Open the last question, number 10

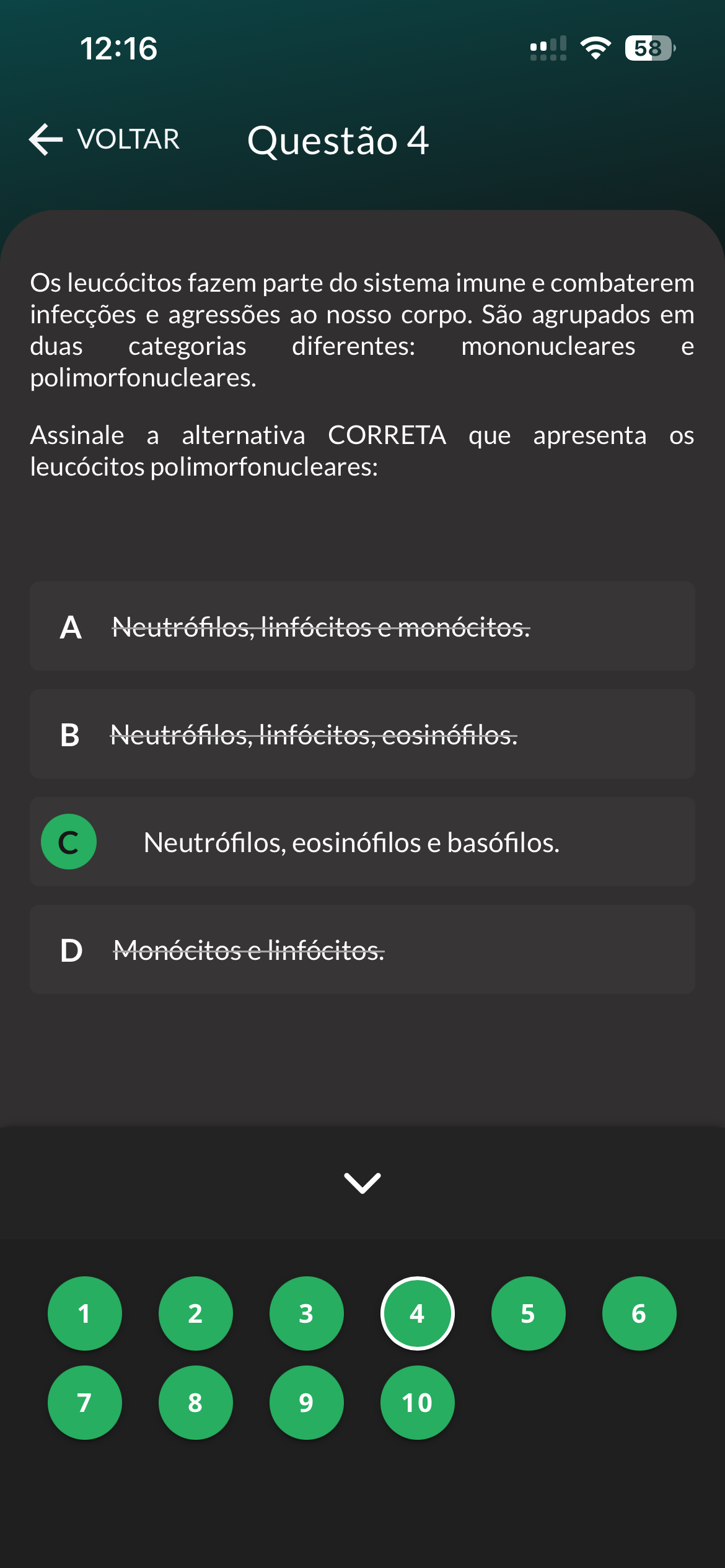point(418,1402)
